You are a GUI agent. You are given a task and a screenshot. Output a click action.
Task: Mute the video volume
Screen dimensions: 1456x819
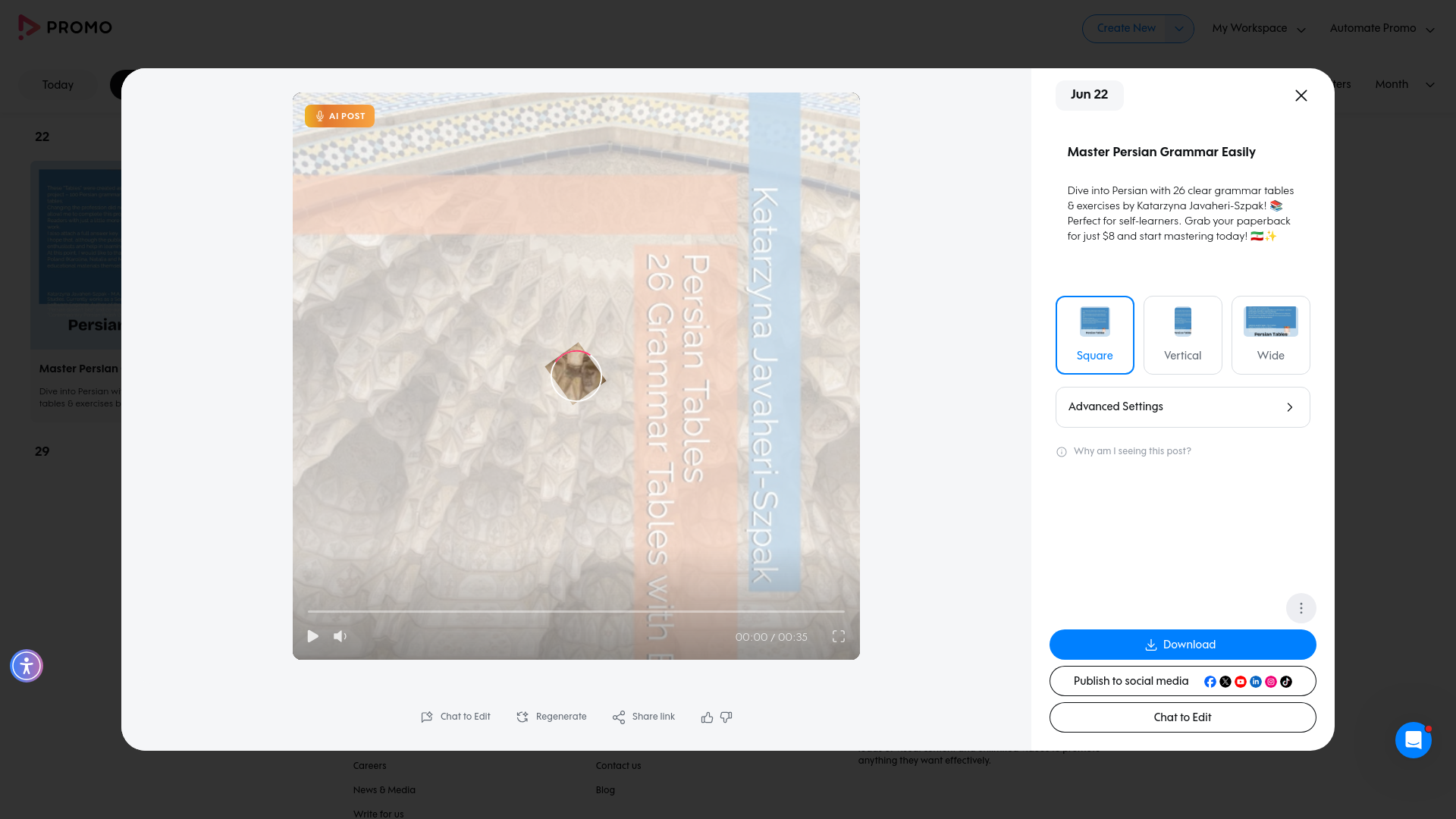[x=340, y=636]
